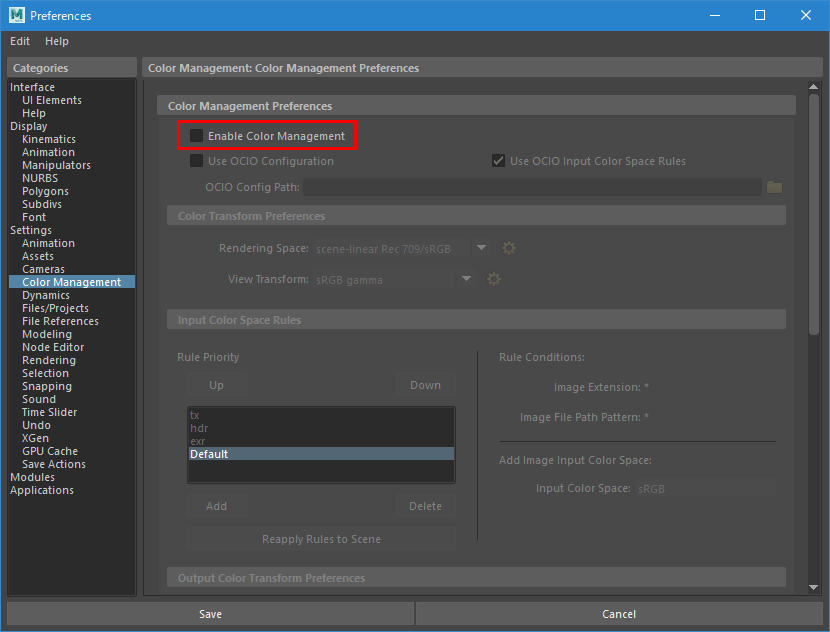Open the Input Color Space dropdown

704,489
